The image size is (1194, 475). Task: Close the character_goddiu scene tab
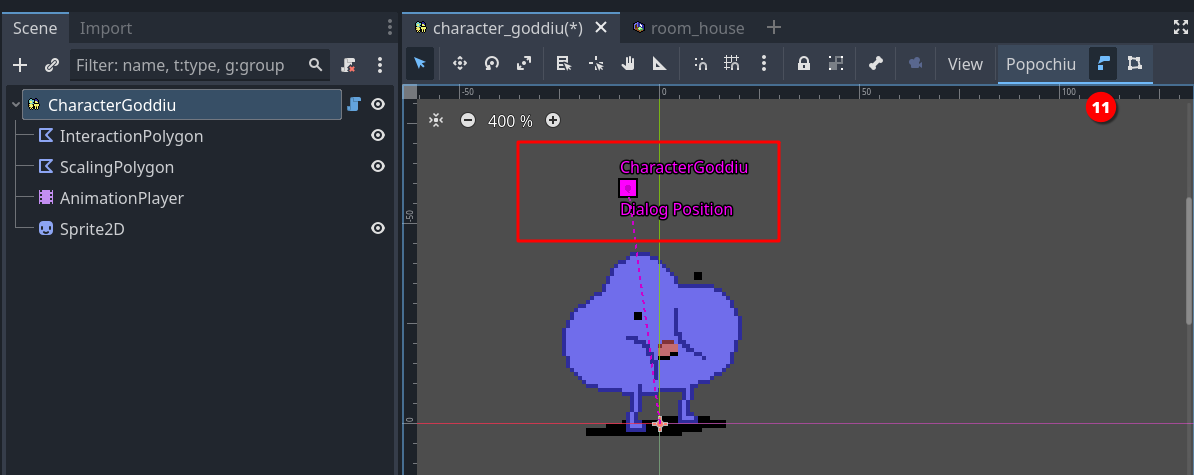pos(601,27)
